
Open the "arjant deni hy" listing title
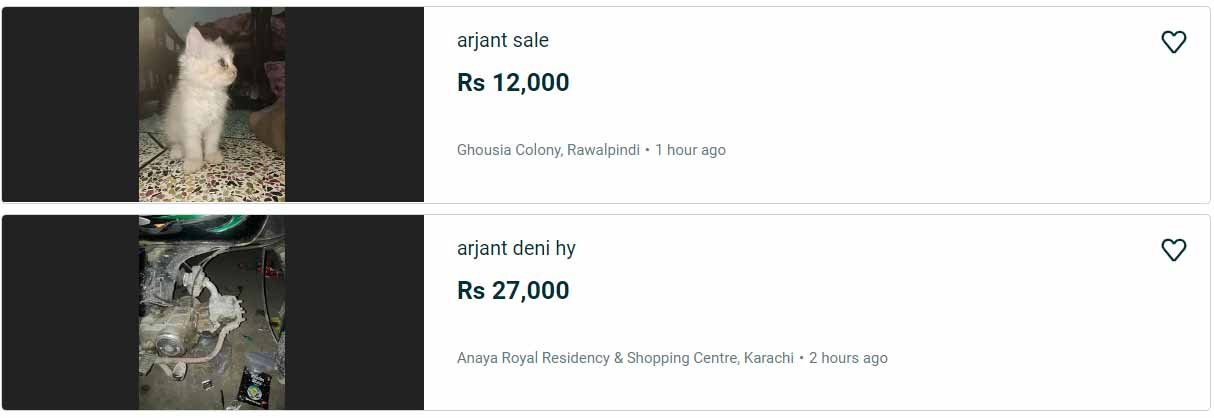516,249
